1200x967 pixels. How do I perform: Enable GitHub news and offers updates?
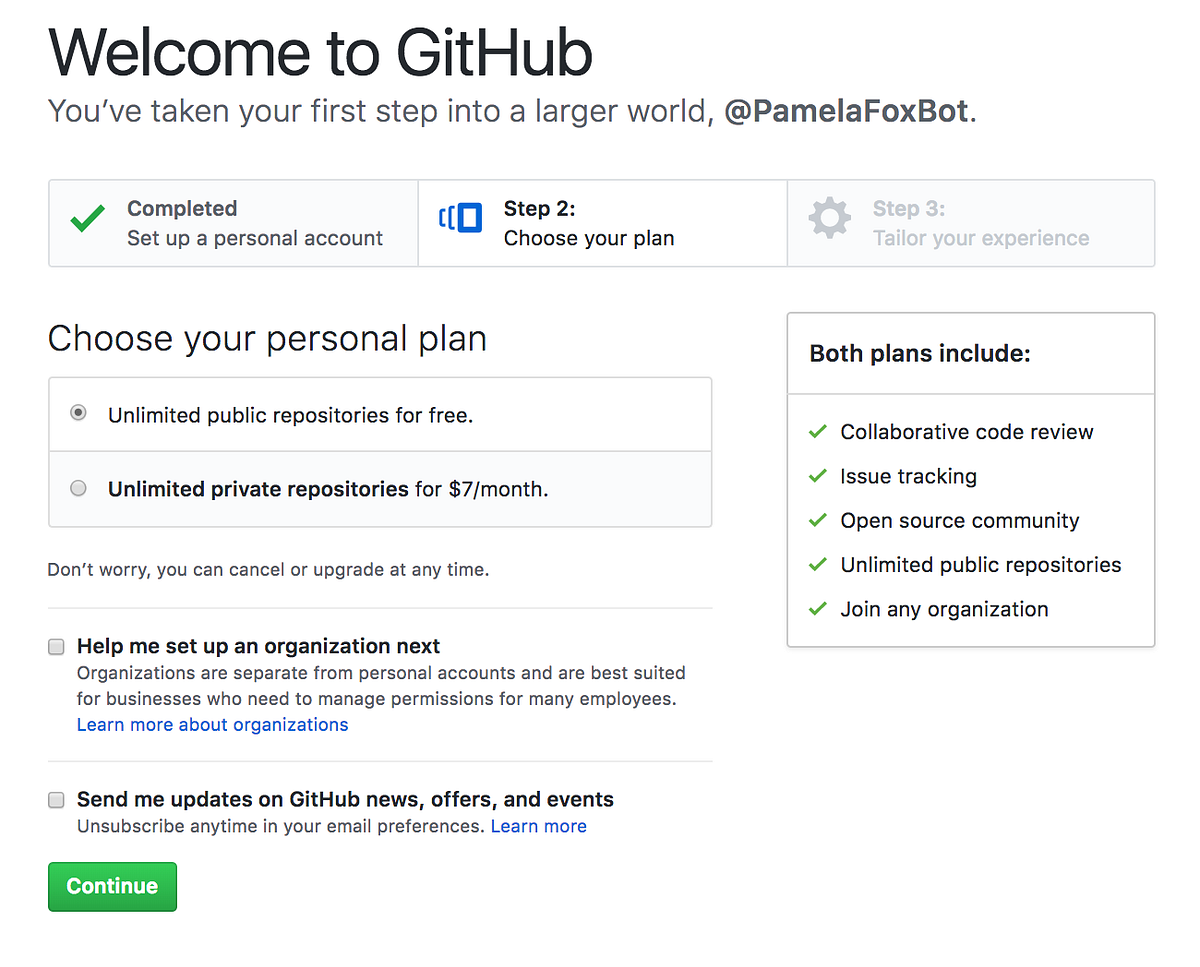point(56,799)
